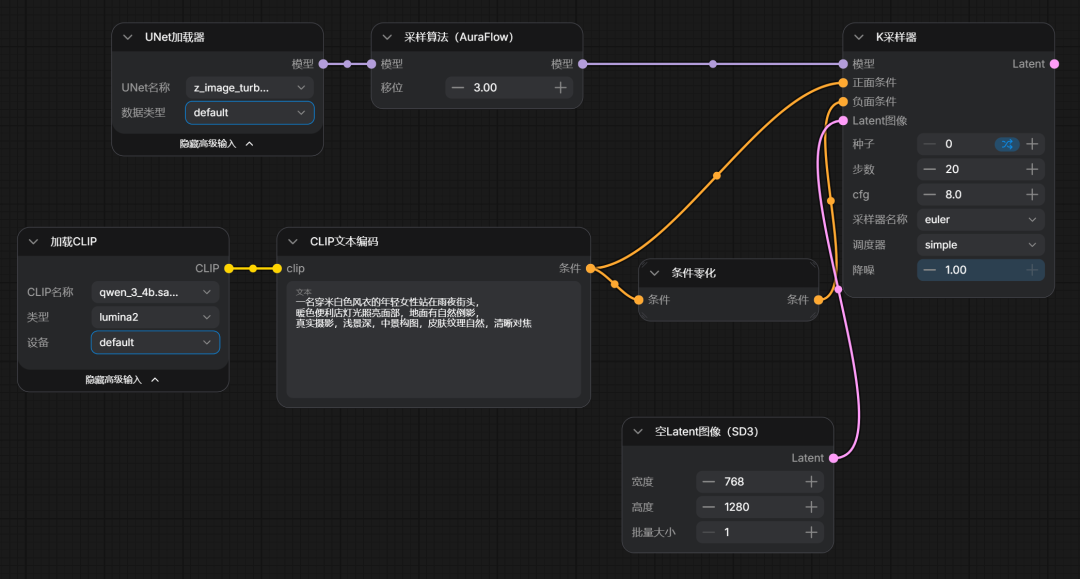The image size is (1080, 579).
Task: Collapse the 加载CLIP node
Action: (33, 242)
